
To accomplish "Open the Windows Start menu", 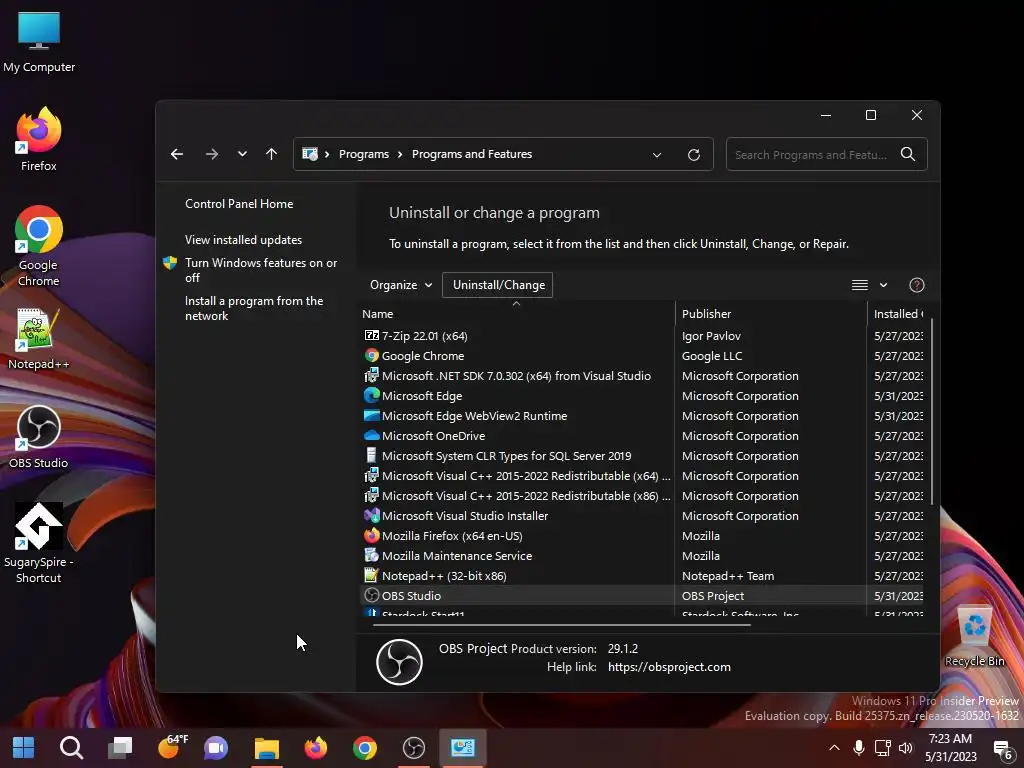I will 24,748.
